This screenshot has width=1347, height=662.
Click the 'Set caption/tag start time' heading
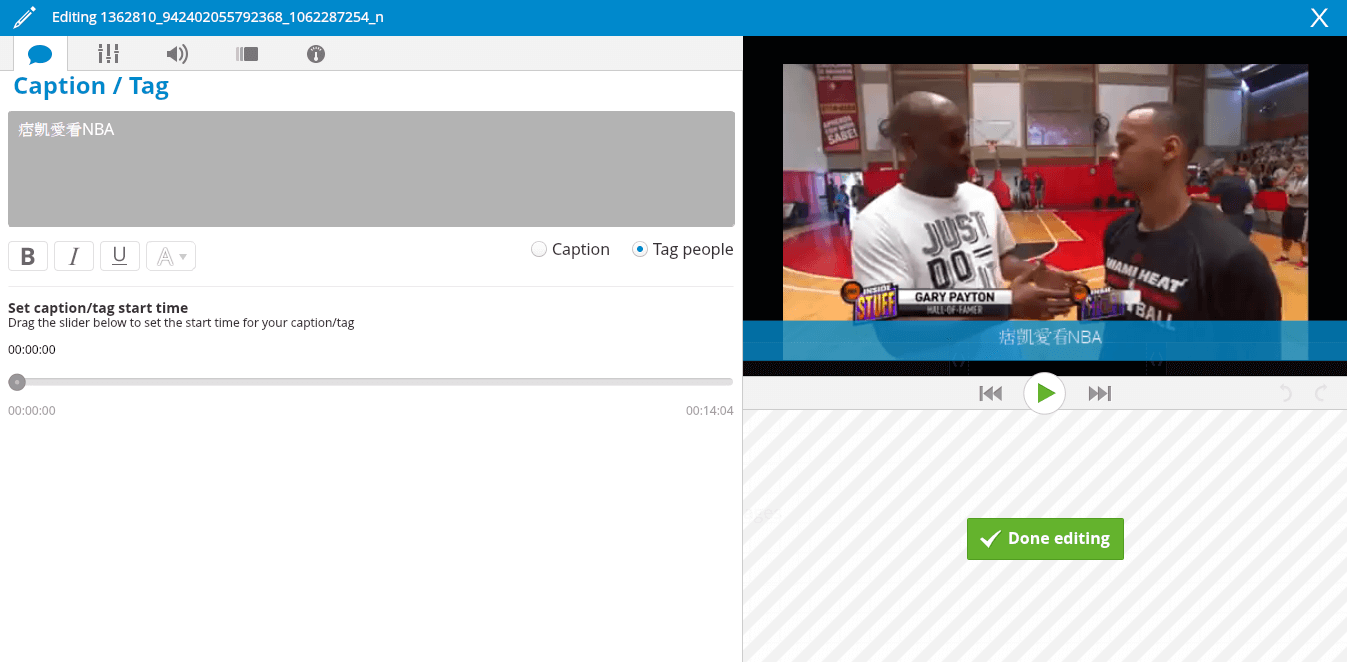pos(98,308)
